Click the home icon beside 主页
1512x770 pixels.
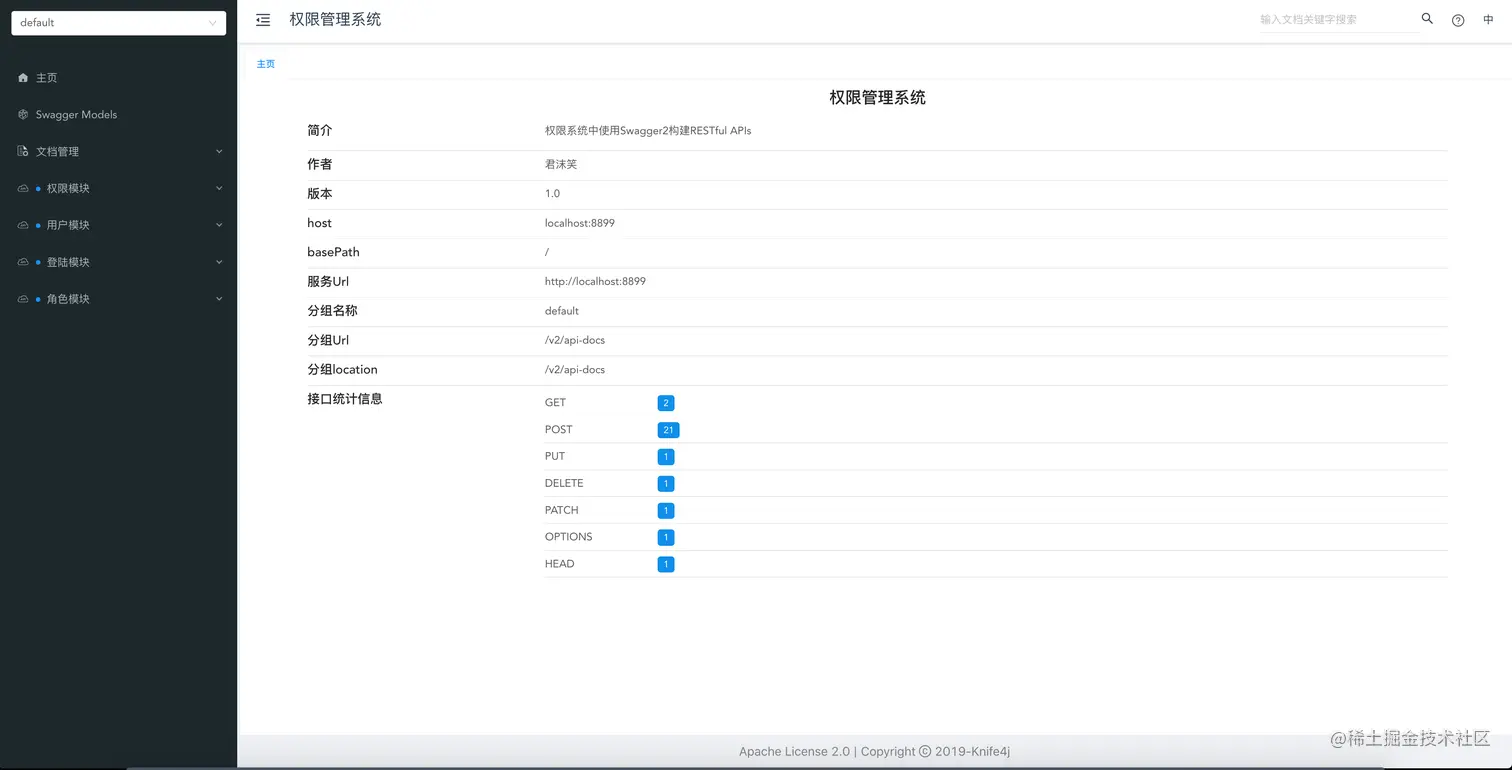pyautogui.click(x=23, y=78)
